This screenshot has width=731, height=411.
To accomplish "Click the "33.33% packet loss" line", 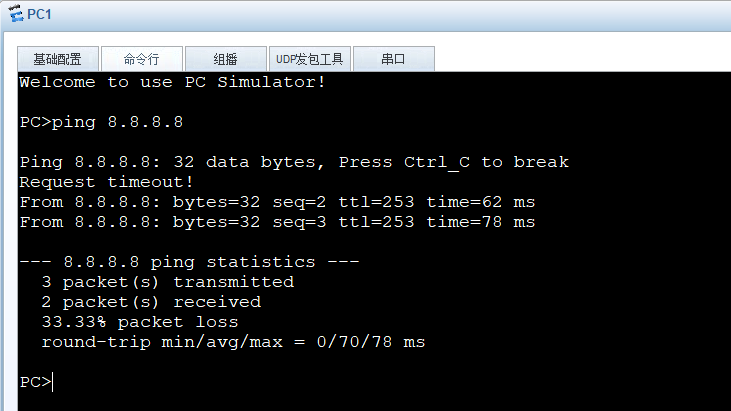I will (x=139, y=322).
